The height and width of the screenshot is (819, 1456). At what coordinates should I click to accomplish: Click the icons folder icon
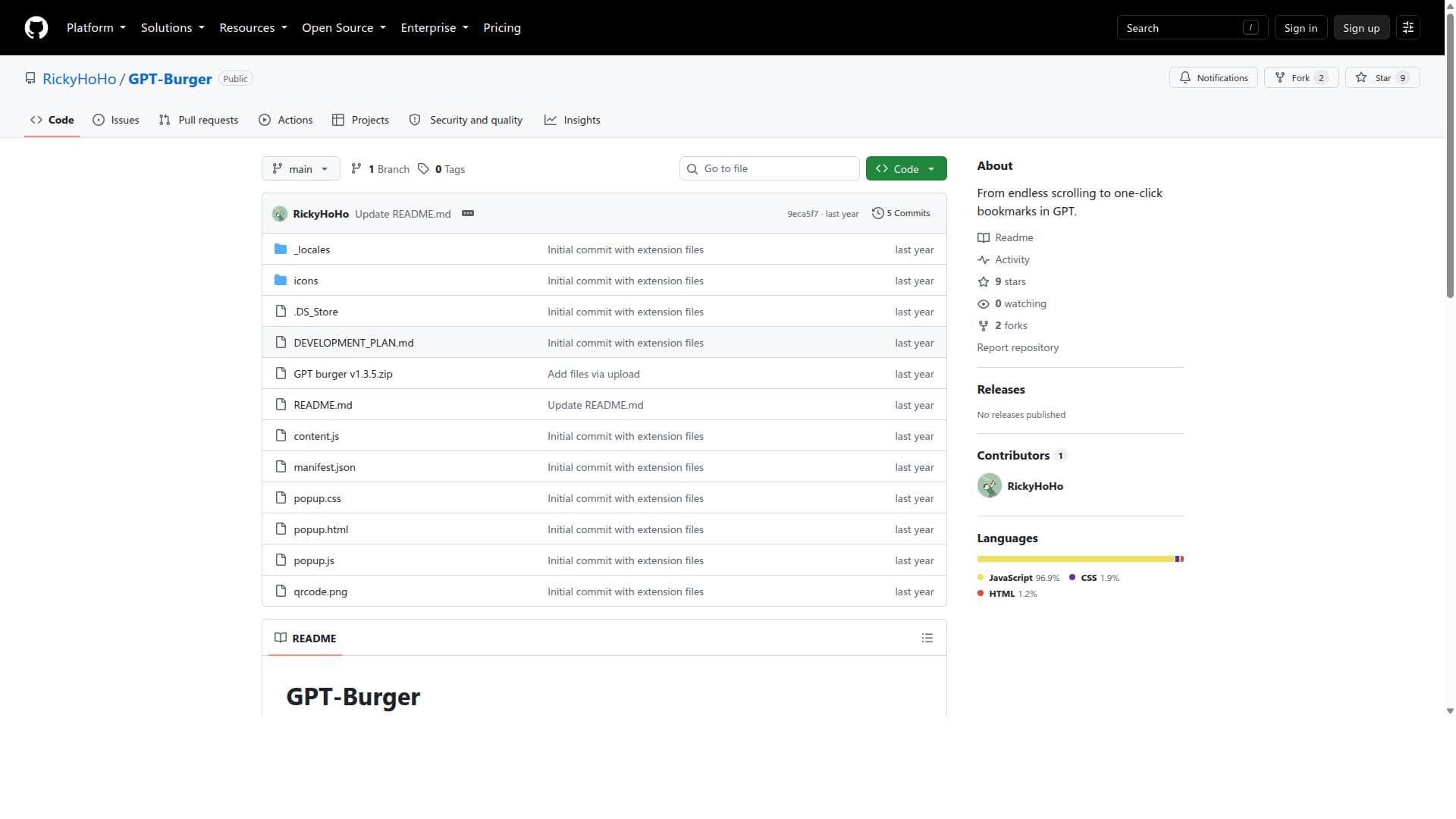pyautogui.click(x=281, y=281)
